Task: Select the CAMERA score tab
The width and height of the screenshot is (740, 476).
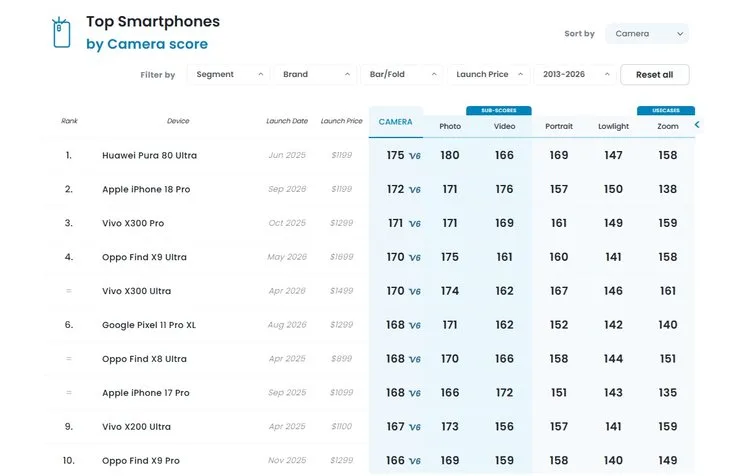Action: point(395,122)
